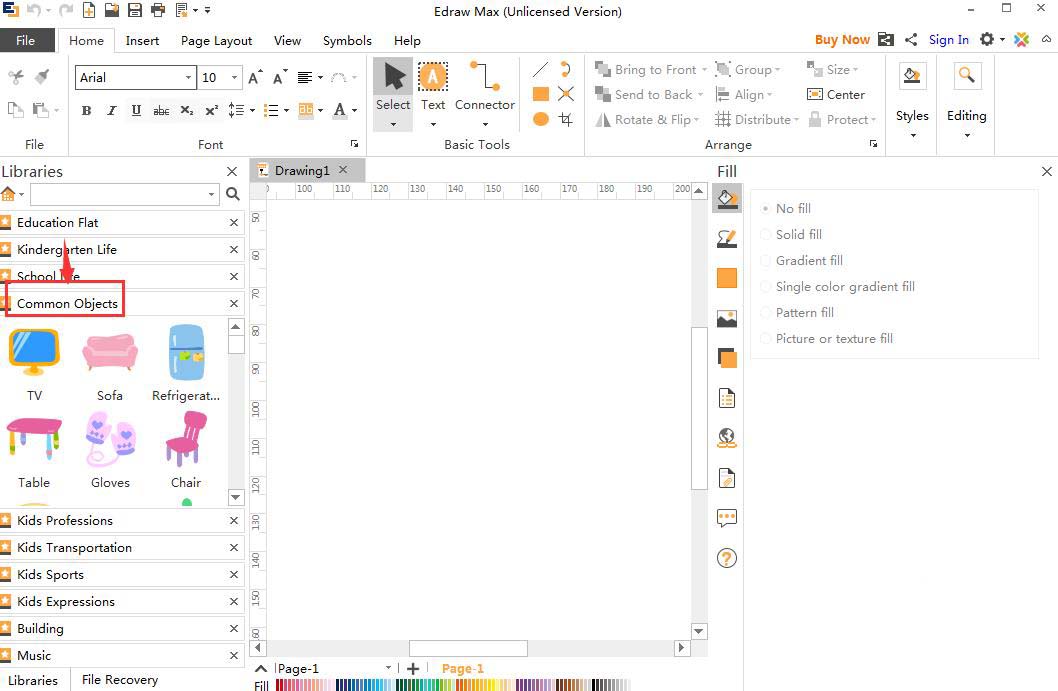This screenshot has height=691, width=1058.
Task: Pick the line drawing tool
Action: (540, 70)
